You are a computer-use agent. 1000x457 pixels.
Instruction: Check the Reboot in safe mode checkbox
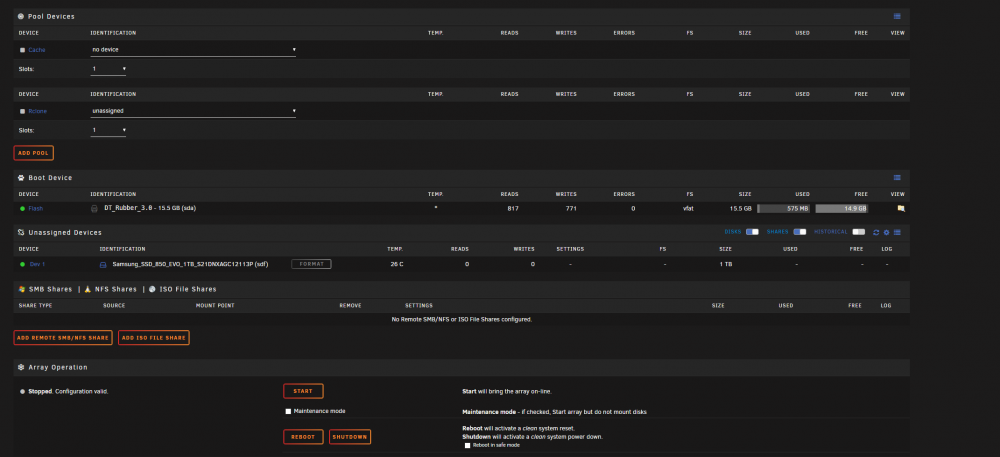467,445
